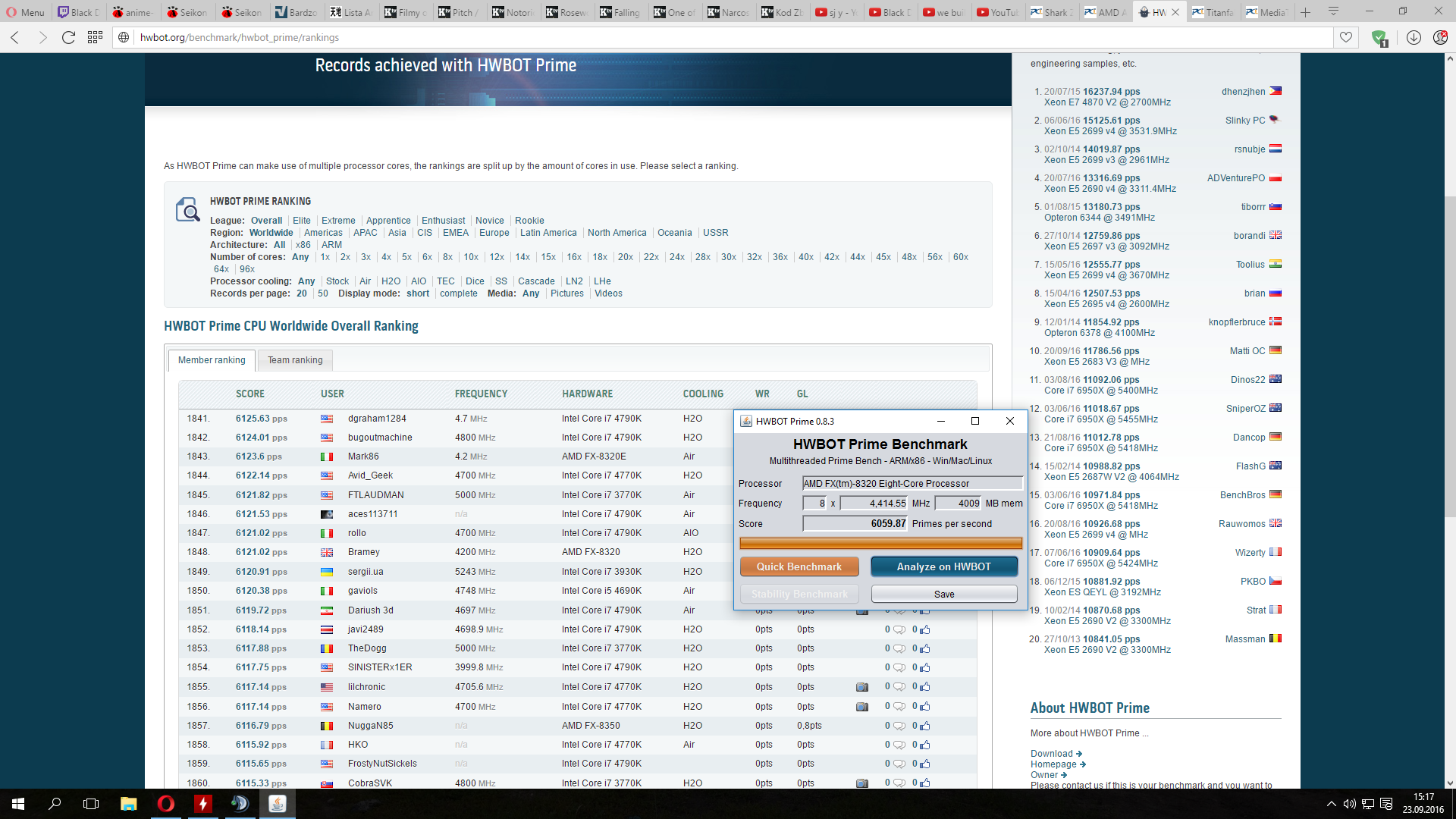Filter league by Extreme
Screen dimensions: 1456x819
tap(338, 221)
